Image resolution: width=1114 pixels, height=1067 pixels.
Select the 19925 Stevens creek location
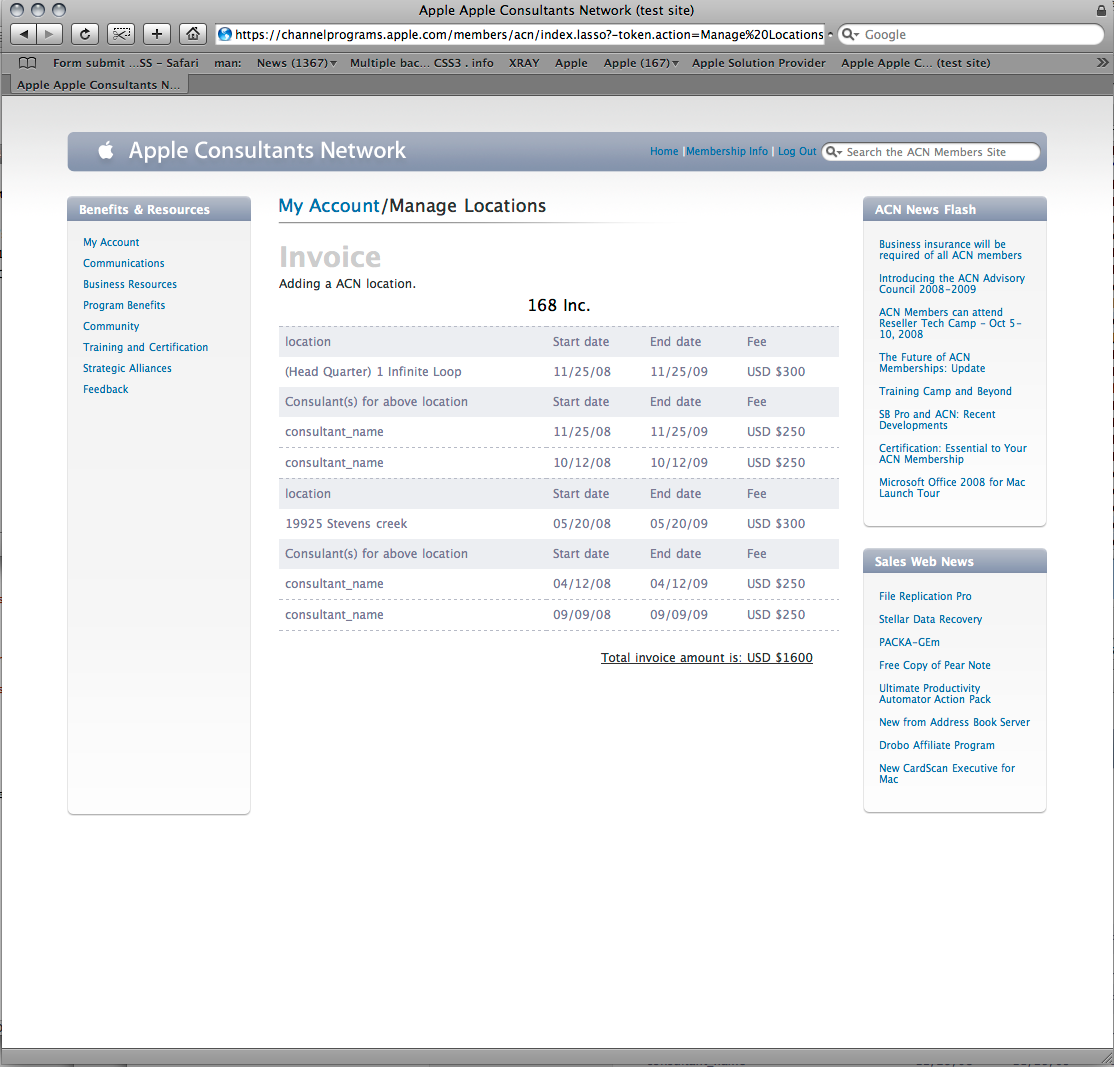pos(346,524)
